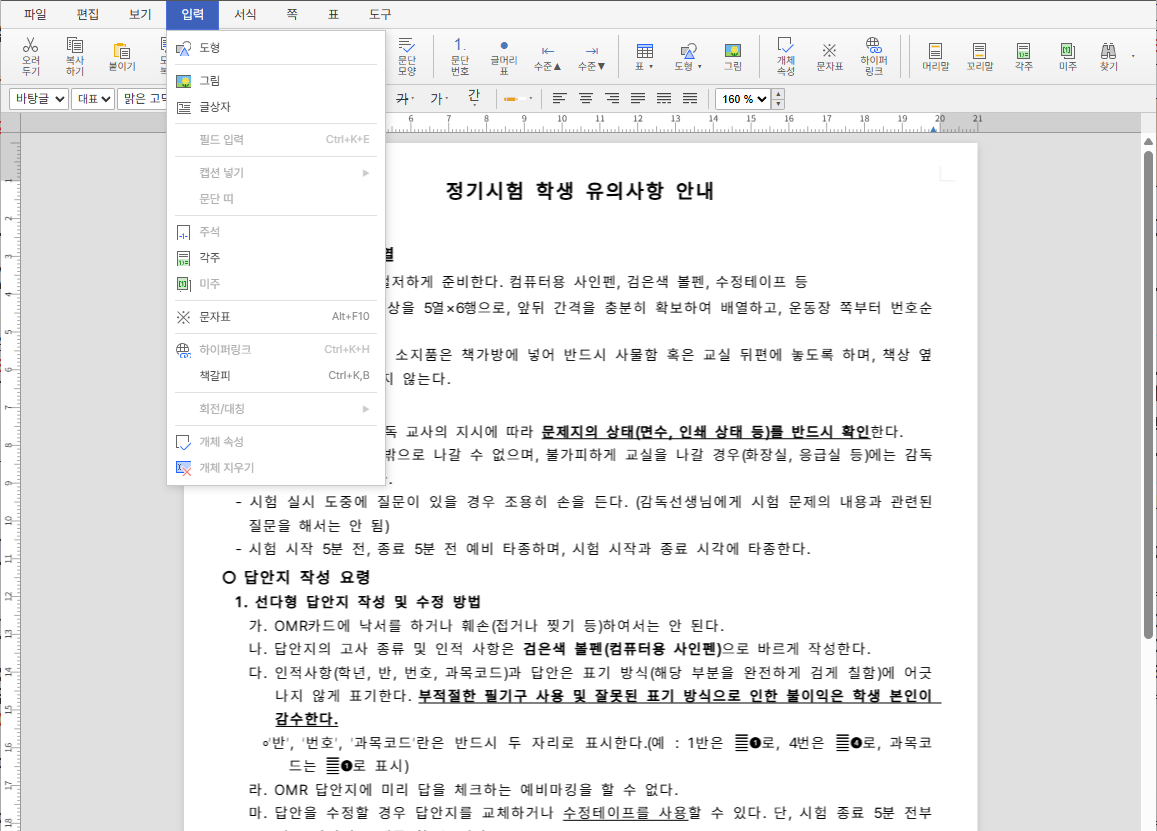Open the 쪽 menu
This screenshot has height=831, width=1157.
pos(291,14)
